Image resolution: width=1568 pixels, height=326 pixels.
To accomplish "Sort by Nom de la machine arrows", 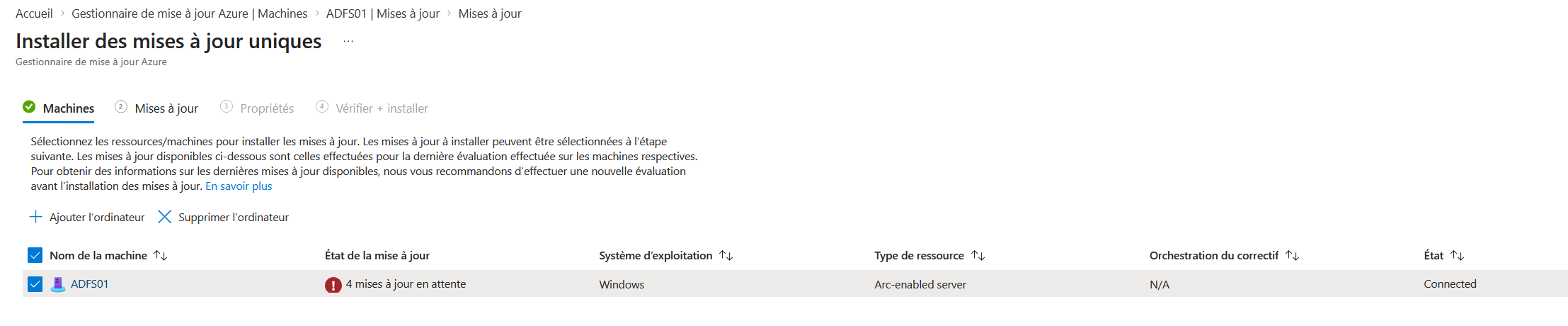I will 161,255.
